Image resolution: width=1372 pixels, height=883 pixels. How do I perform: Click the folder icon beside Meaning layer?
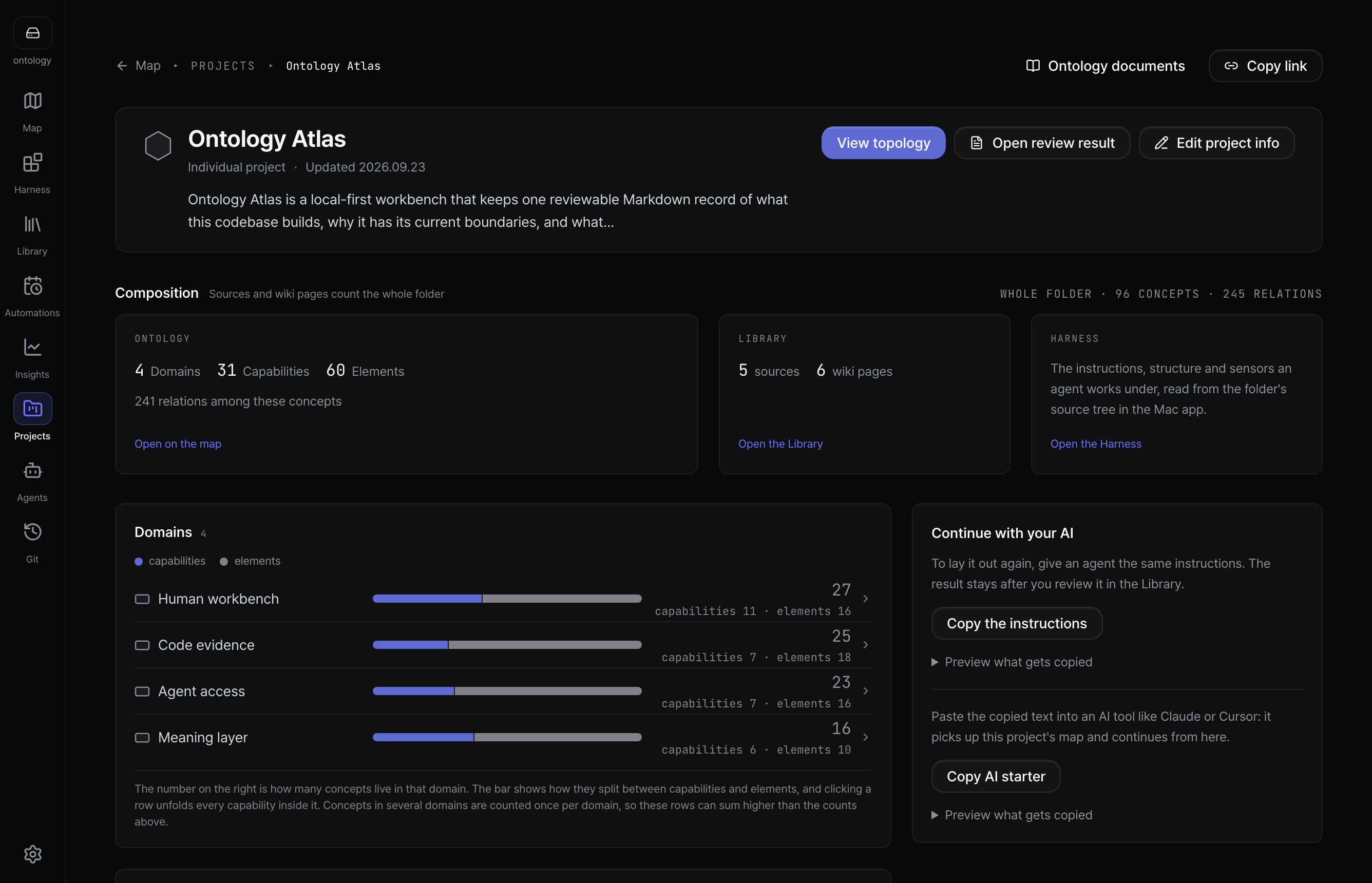coord(142,738)
